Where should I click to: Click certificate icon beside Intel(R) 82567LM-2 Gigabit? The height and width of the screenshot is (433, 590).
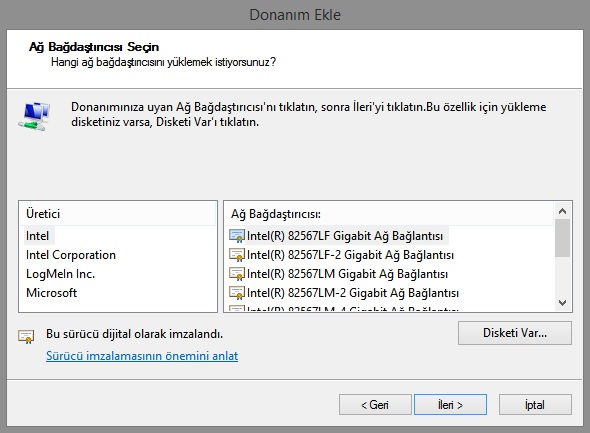237,293
